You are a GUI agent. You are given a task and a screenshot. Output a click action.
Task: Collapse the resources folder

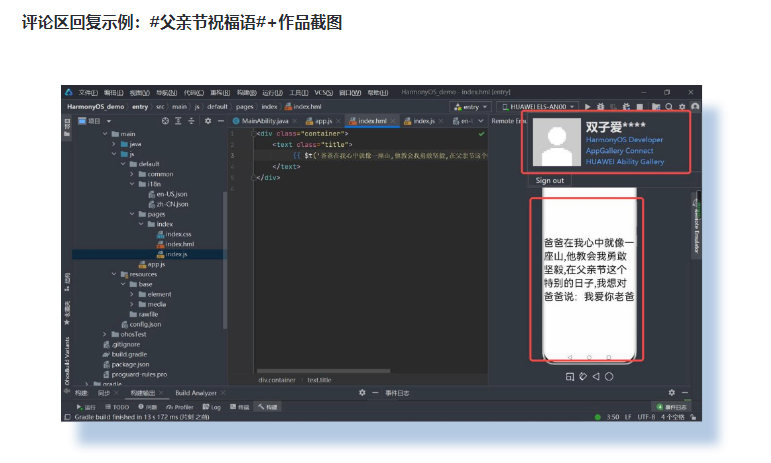114,274
